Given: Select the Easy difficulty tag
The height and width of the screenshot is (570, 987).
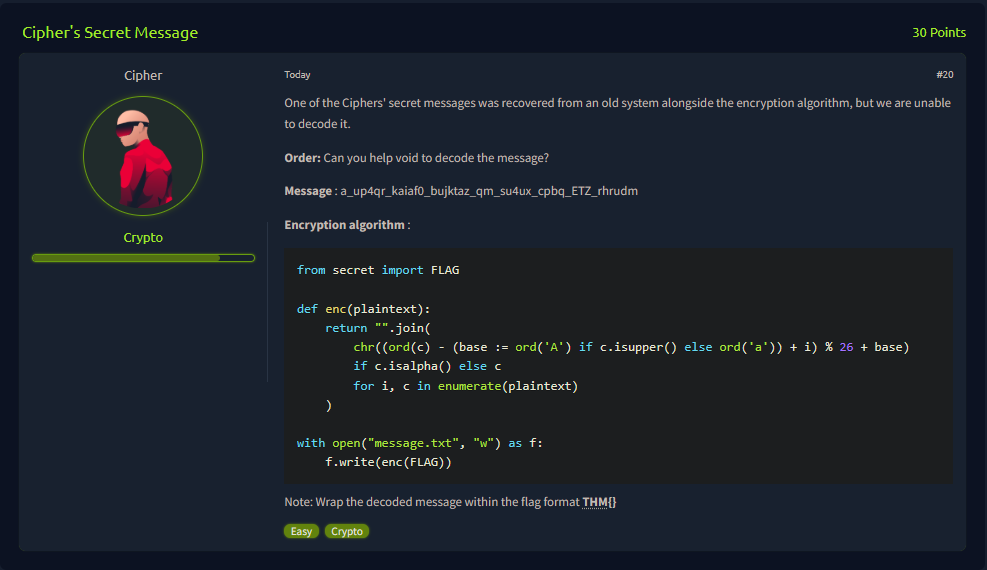Looking at the screenshot, I should coord(301,531).
